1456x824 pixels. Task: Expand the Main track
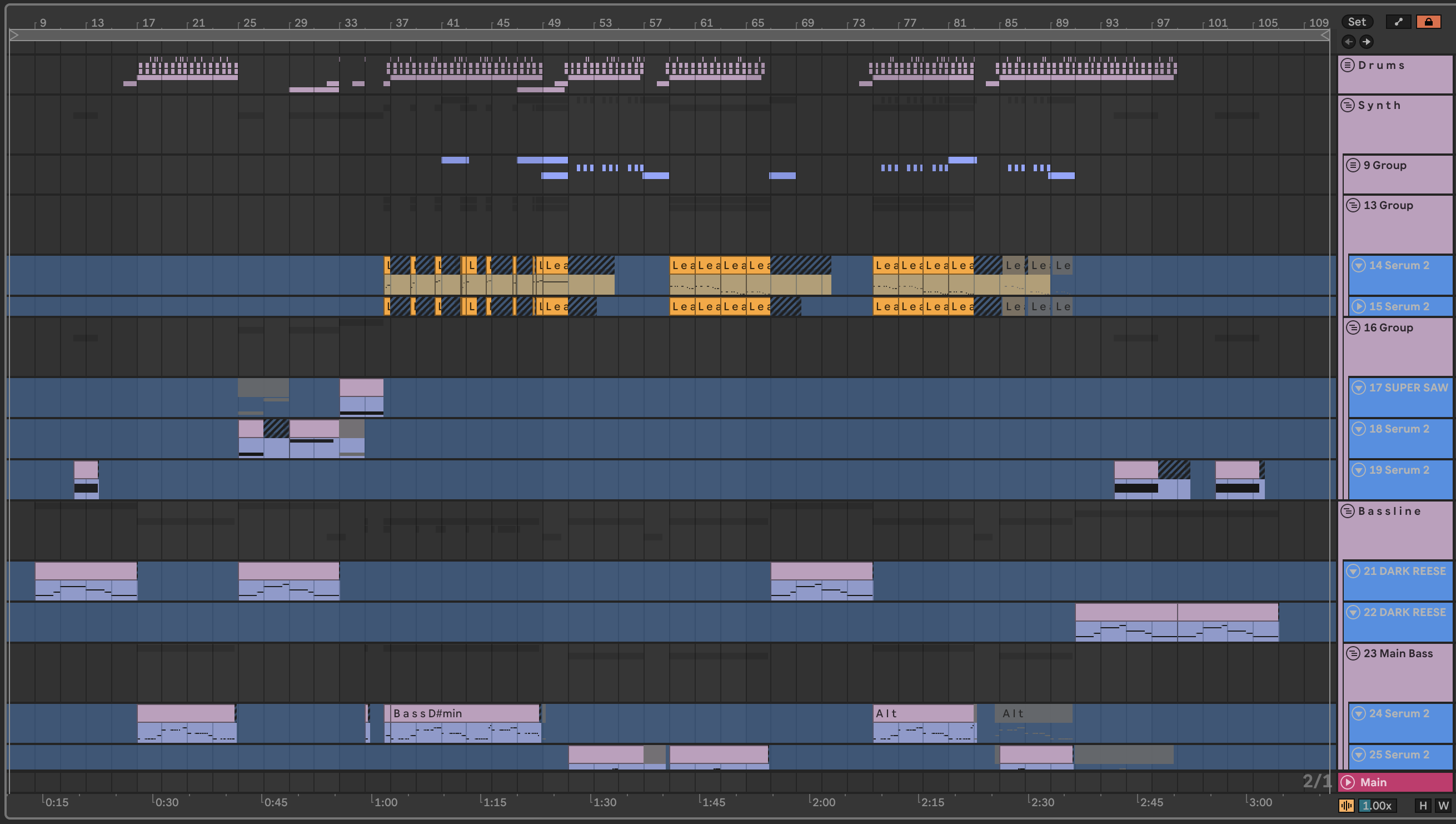[1348, 782]
